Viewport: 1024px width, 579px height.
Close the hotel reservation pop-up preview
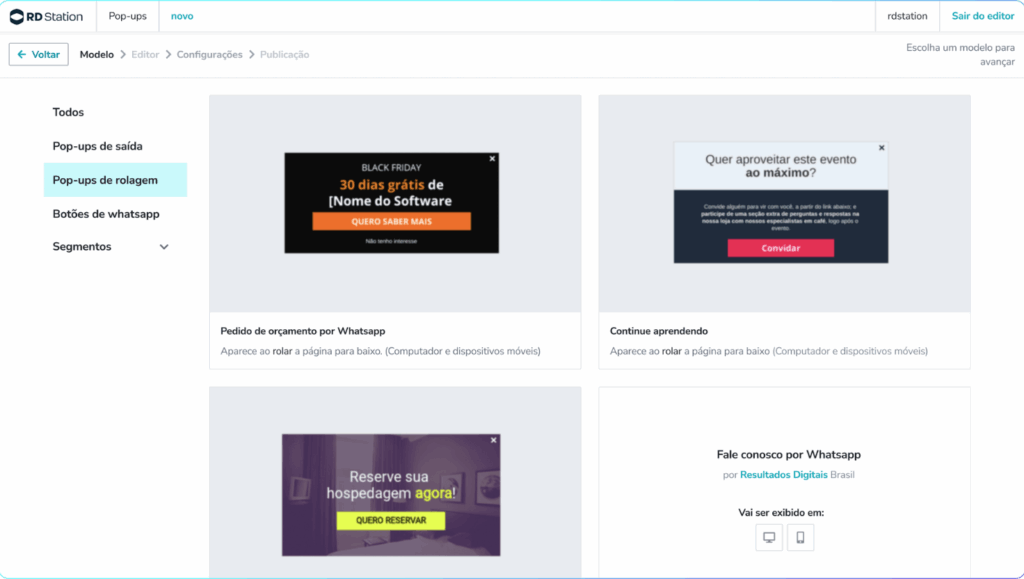[493, 440]
